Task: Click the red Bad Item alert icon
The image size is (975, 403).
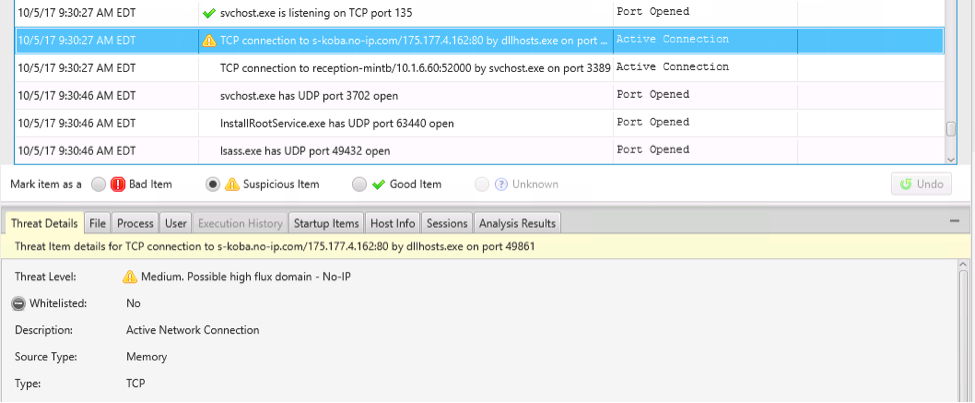Action: click(117, 184)
